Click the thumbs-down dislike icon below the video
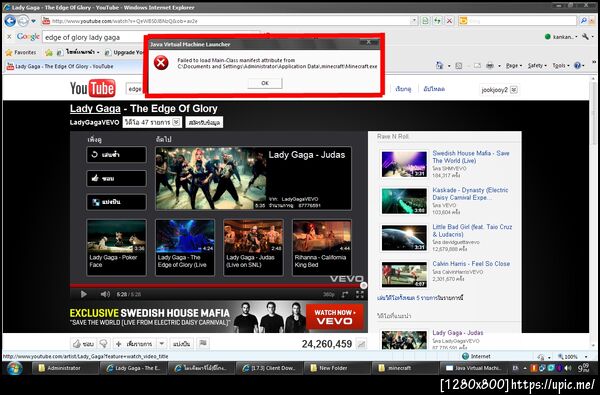The width and height of the screenshot is (600, 395). point(103,344)
